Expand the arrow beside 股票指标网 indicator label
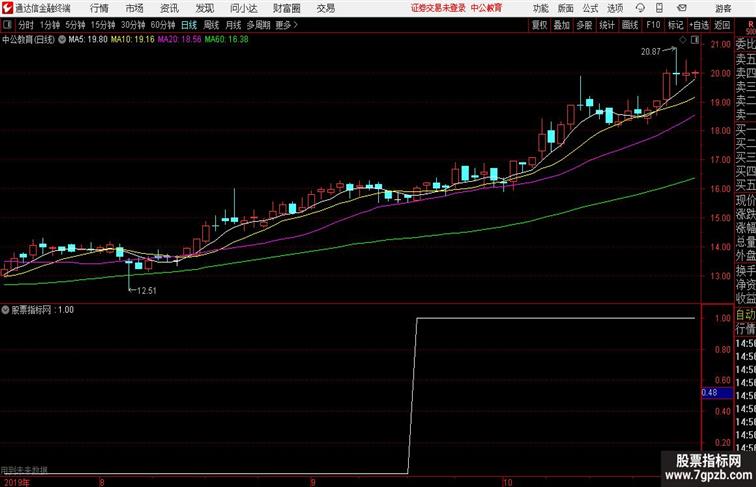 [5, 310]
